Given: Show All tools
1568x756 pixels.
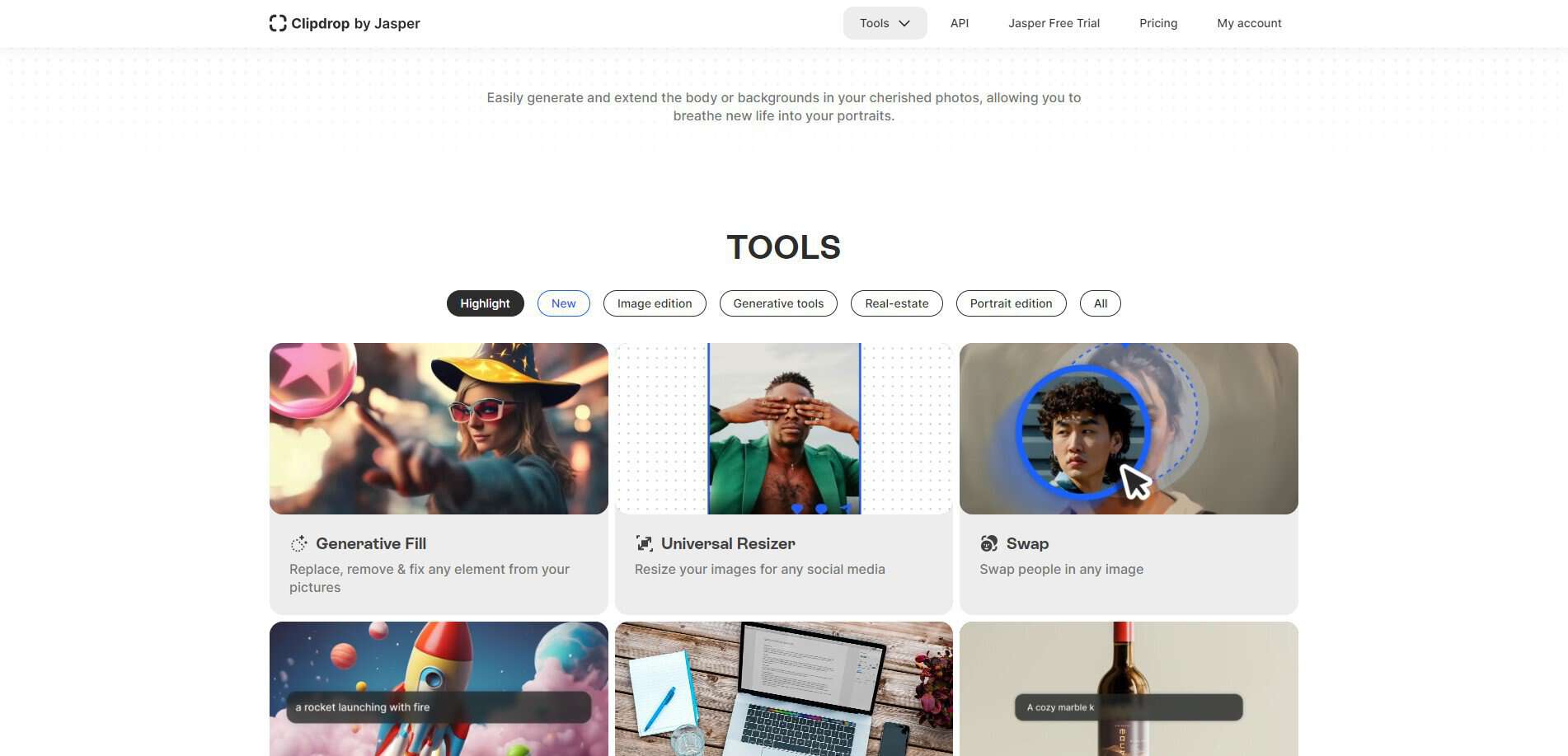Looking at the screenshot, I should point(1101,303).
